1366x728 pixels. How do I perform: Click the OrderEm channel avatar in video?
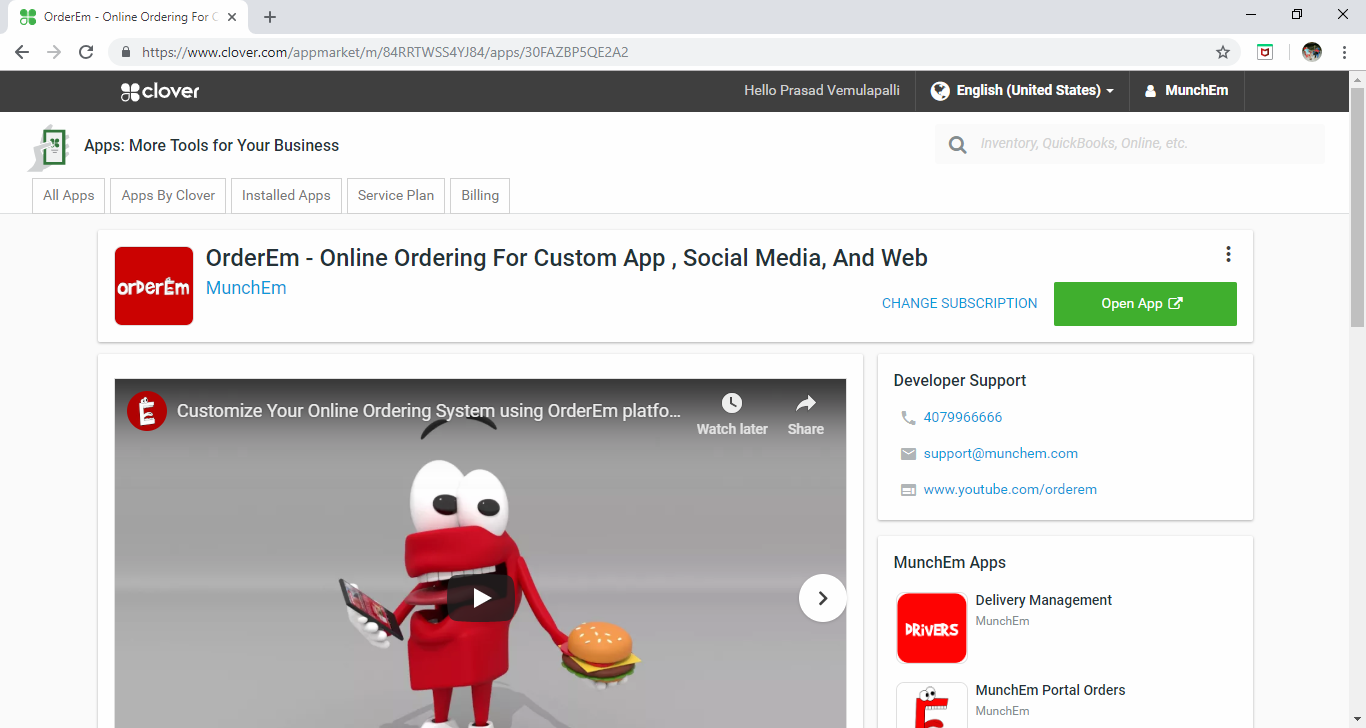tap(147, 411)
